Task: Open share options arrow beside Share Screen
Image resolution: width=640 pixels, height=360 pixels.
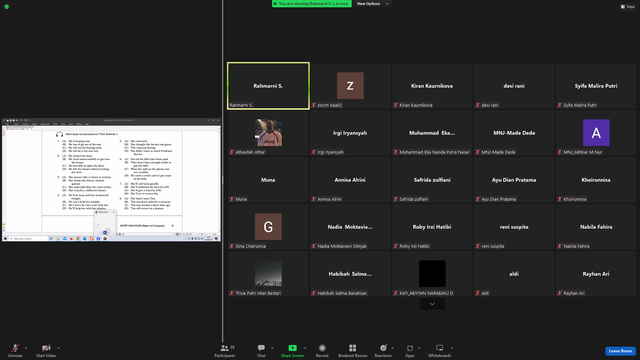Action: coord(305,348)
